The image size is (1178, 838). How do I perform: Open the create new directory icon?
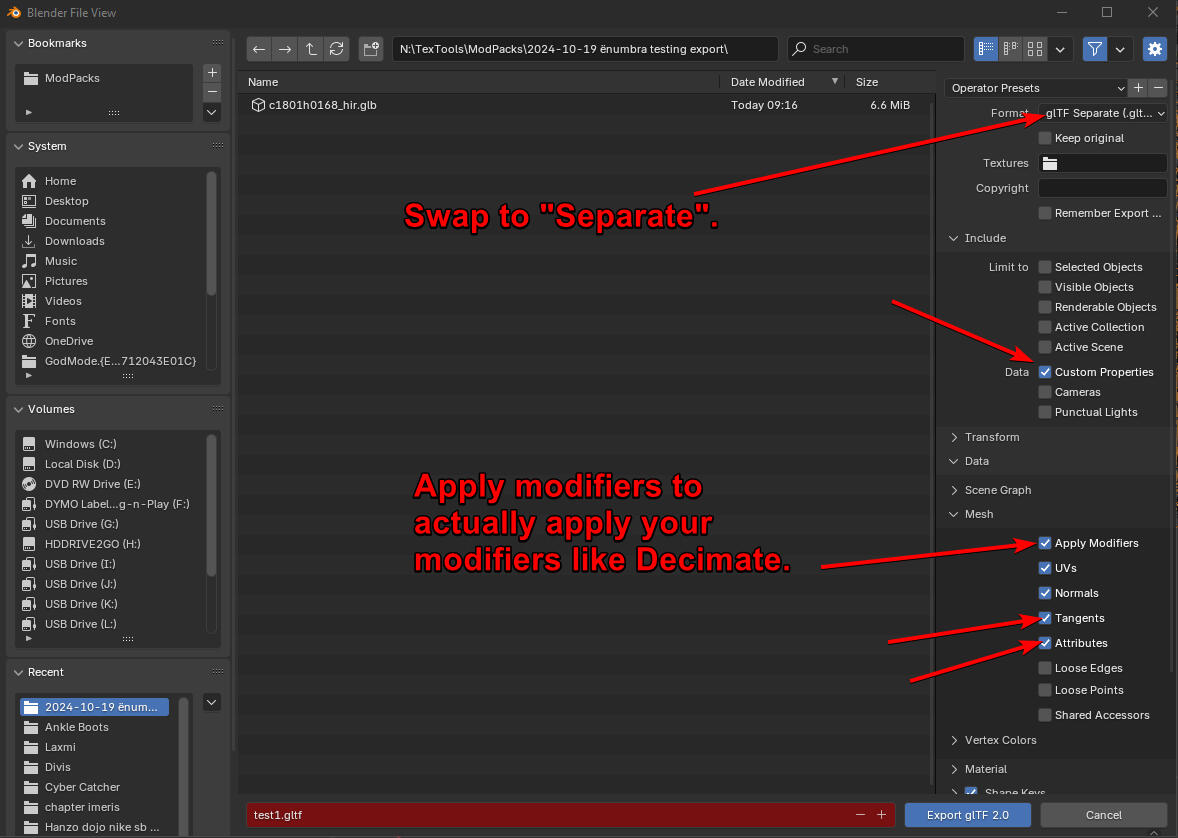pos(370,48)
